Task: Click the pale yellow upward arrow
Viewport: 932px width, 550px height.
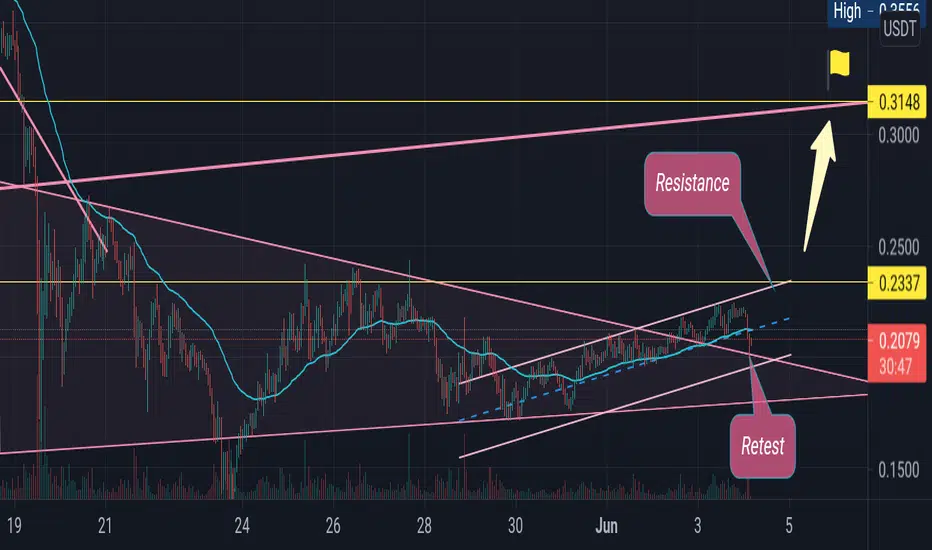Action: coord(820,186)
